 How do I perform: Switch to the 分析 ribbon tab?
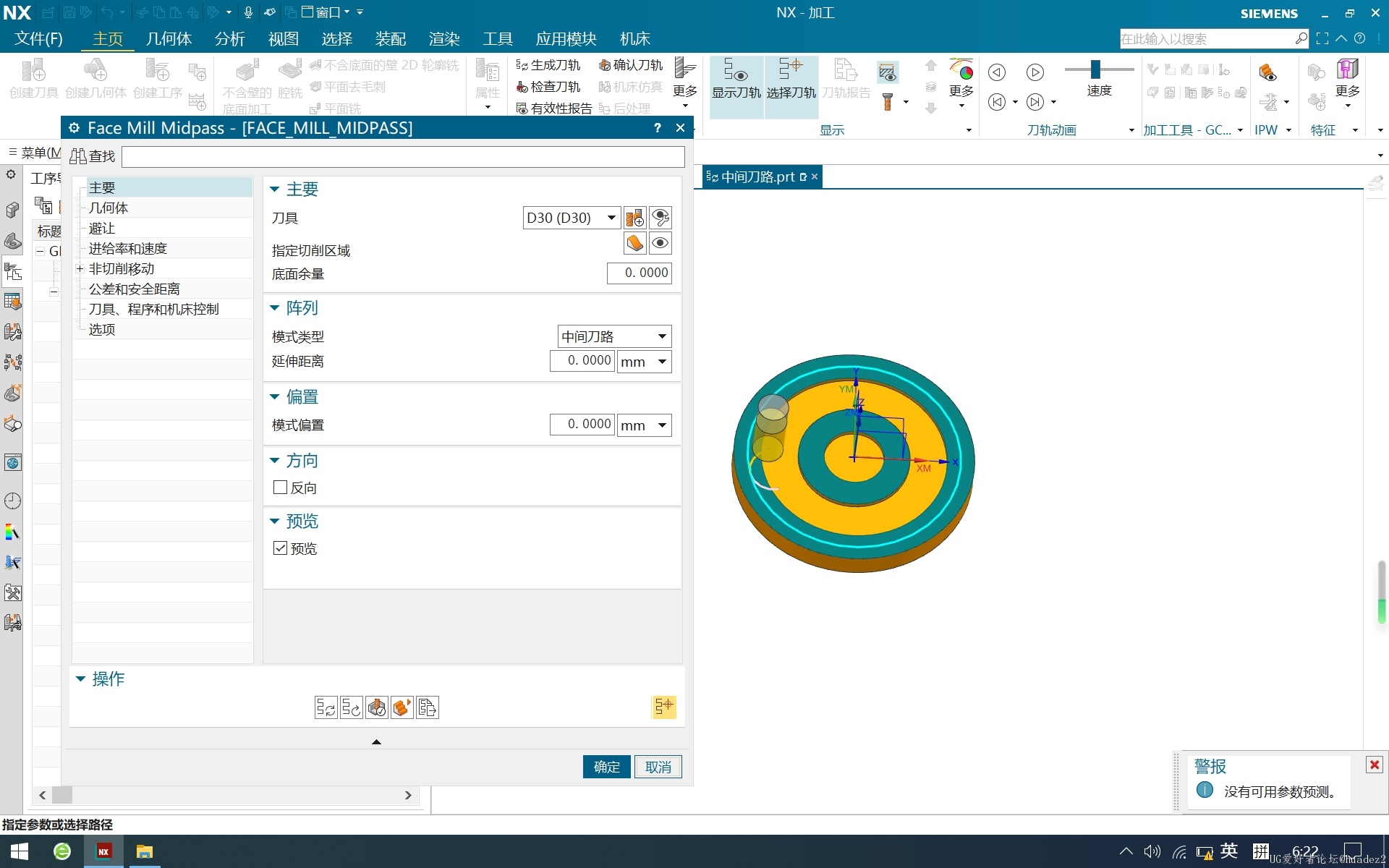click(x=230, y=38)
